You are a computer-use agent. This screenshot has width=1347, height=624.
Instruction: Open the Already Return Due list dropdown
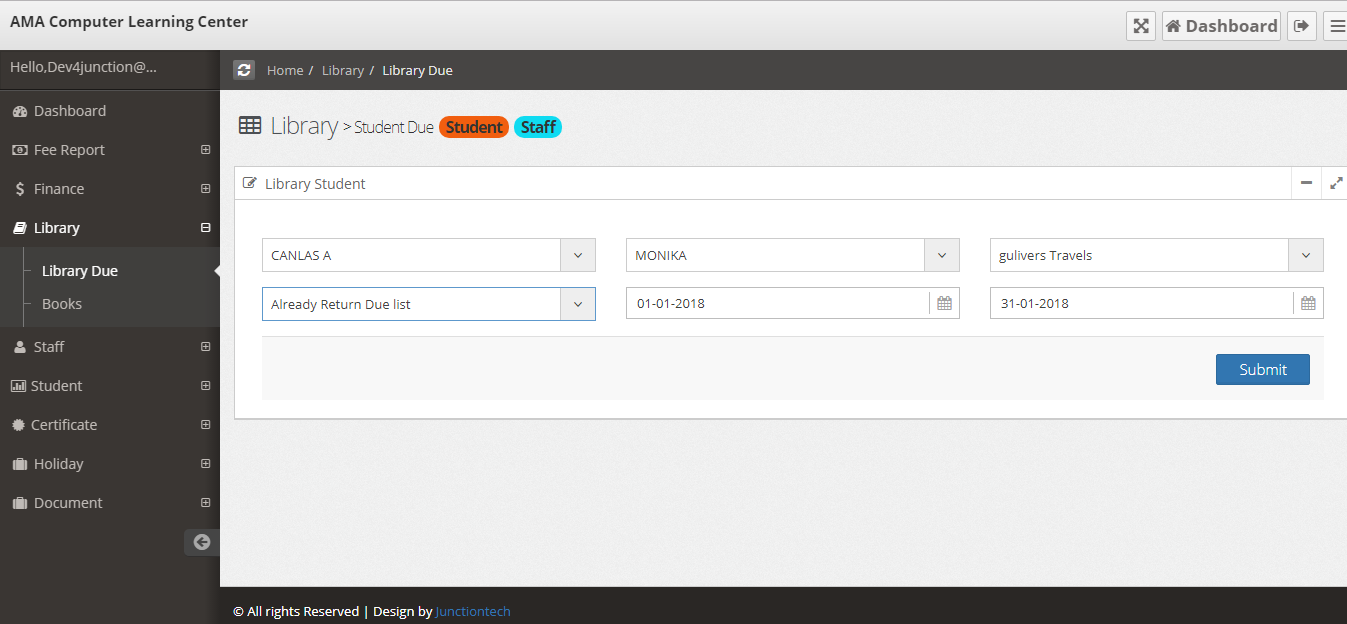pyautogui.click(x=429, y=304)
